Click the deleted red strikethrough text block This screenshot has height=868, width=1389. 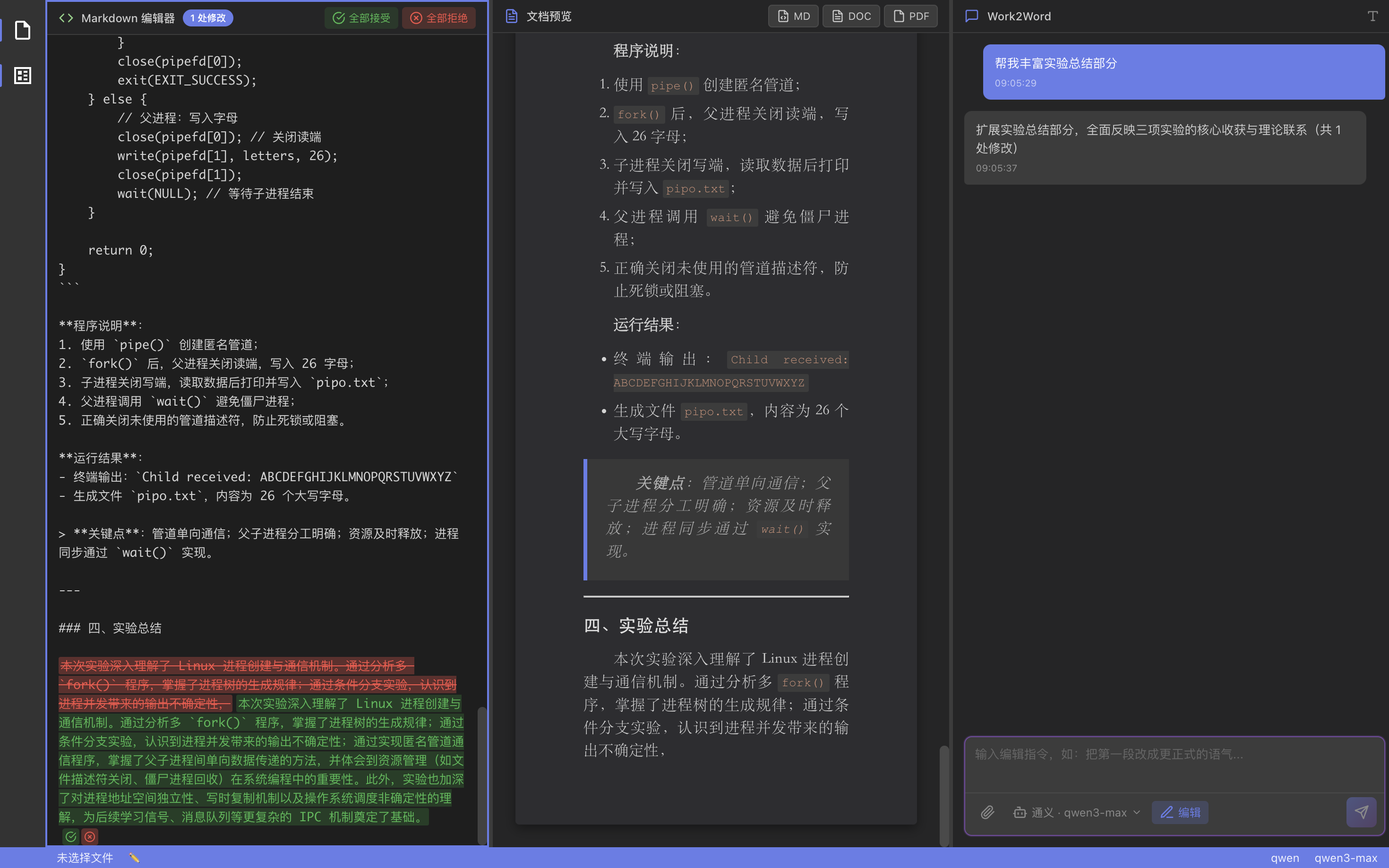(258, 684)
